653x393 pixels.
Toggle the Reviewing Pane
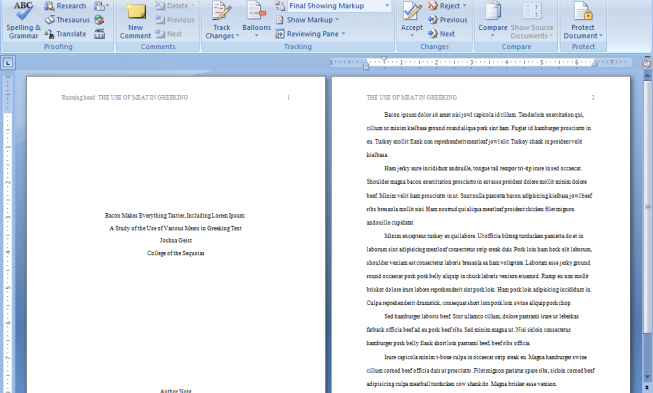click(310, 34)
